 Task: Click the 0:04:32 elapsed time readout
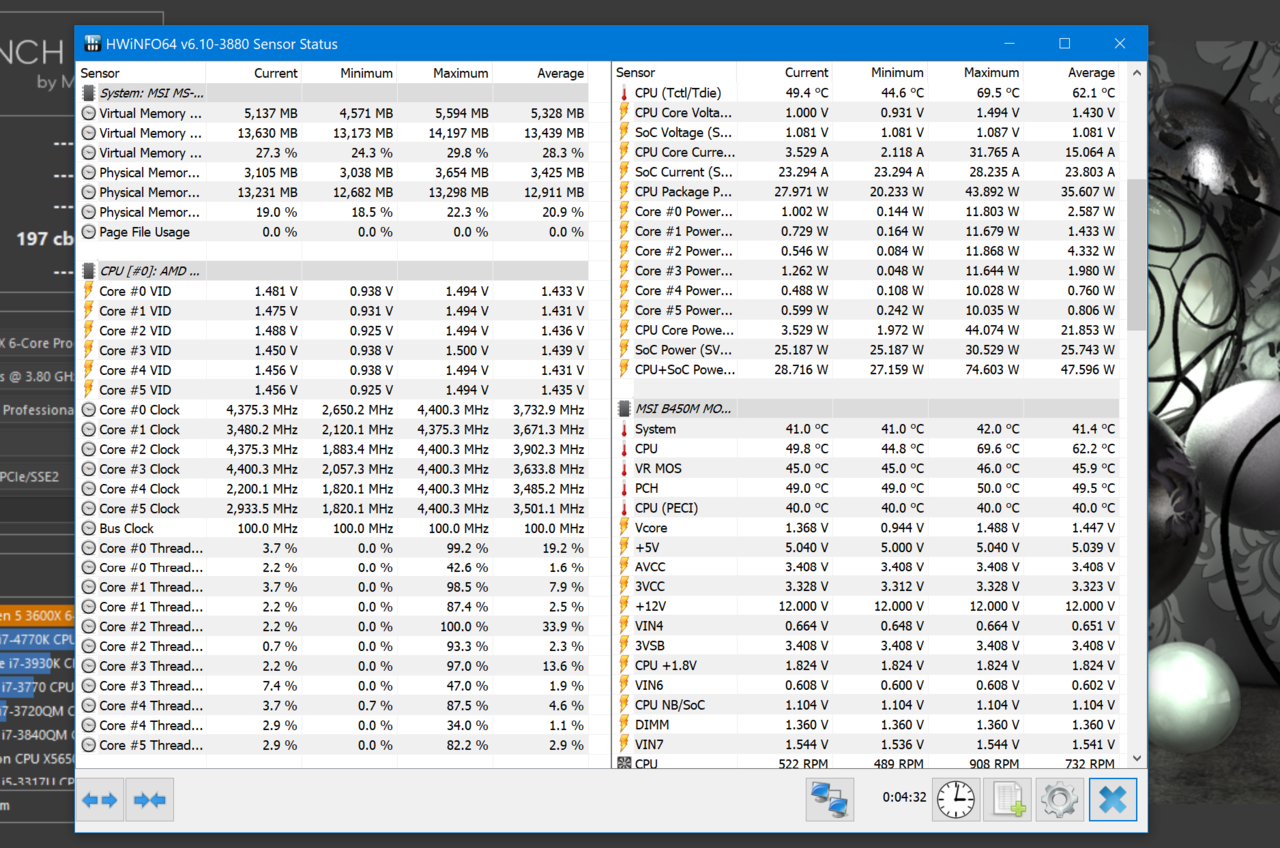905,798
